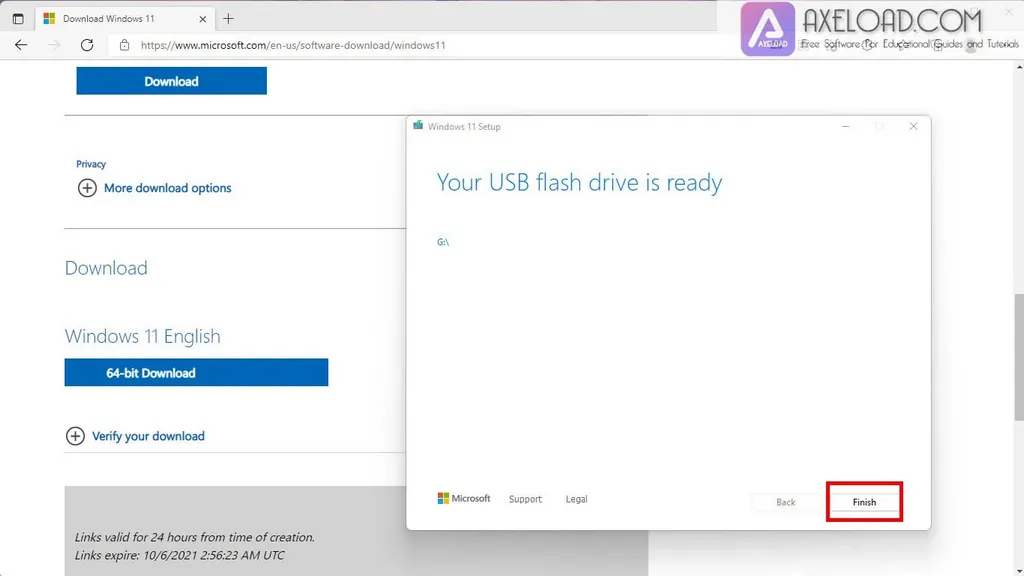Image resolution: width=1024 pixels, height=576 pixels.
Task: Click the 'Windows 11 English' heading
Action: [x=142, y=336]
